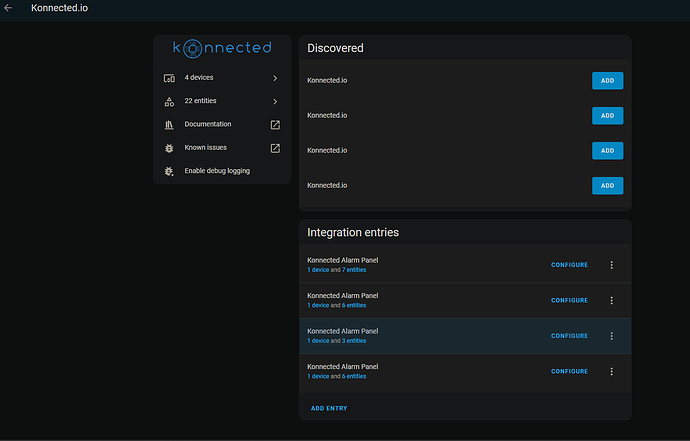
Task: Add the second discovered Konnected.io device
Action: point(607,116)
